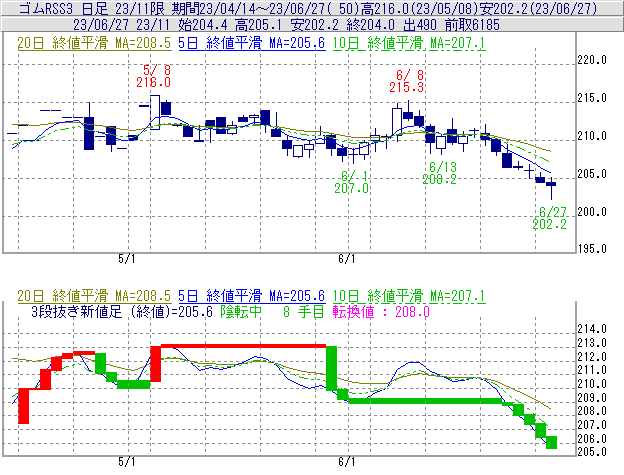Click the 3段抜き新値足 (終値)=205.6 label
Screen dimensions: 624x475
122,312
